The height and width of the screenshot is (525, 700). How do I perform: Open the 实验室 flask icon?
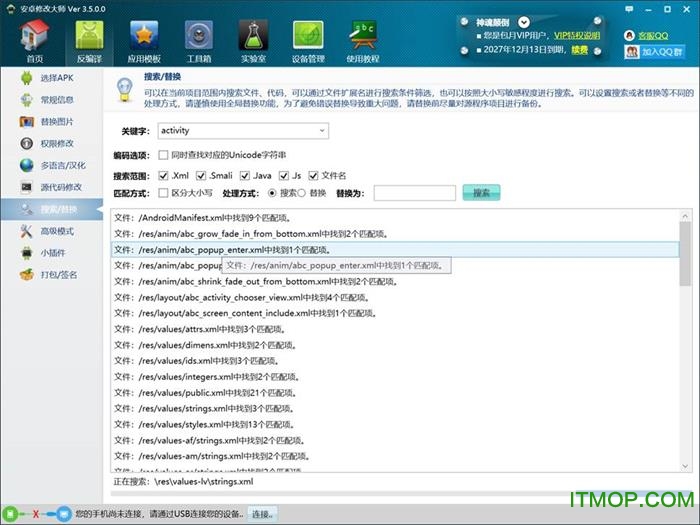251,38
